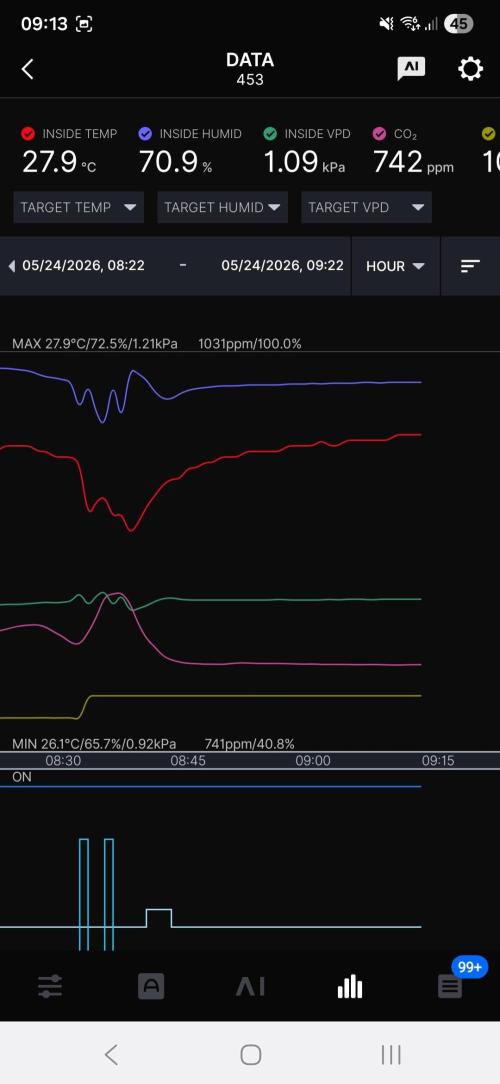Viewport: 500px width, 1084px height.
Task: Toggle the INSIDE HUMID checkmark
Action: pyautogui.click(x=145, y=133)
